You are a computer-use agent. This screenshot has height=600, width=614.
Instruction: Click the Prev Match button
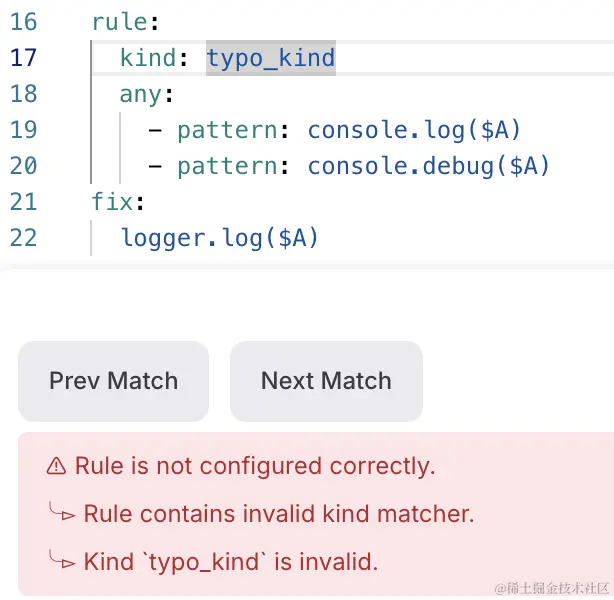(x=113, y=381)
